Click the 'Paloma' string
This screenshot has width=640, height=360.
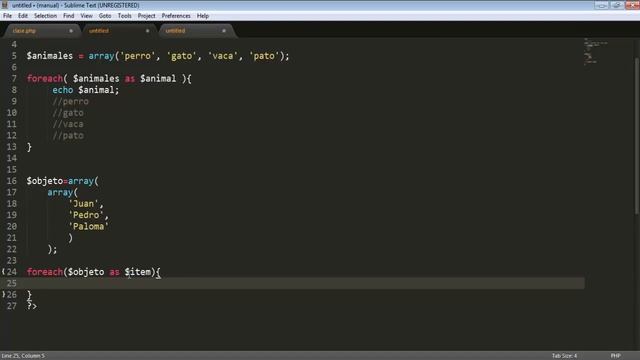click(x=89, y=226)
